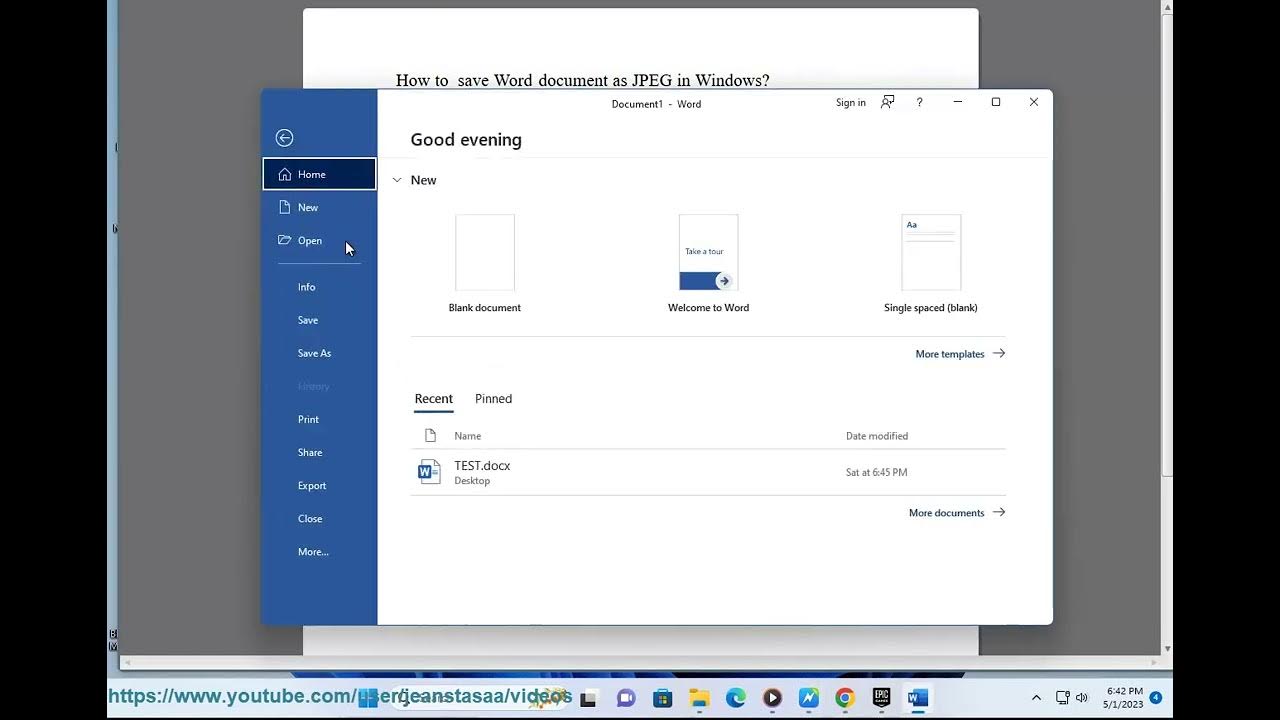
Task: Click the back arrow in Word backstage
Action: [284, 138]
